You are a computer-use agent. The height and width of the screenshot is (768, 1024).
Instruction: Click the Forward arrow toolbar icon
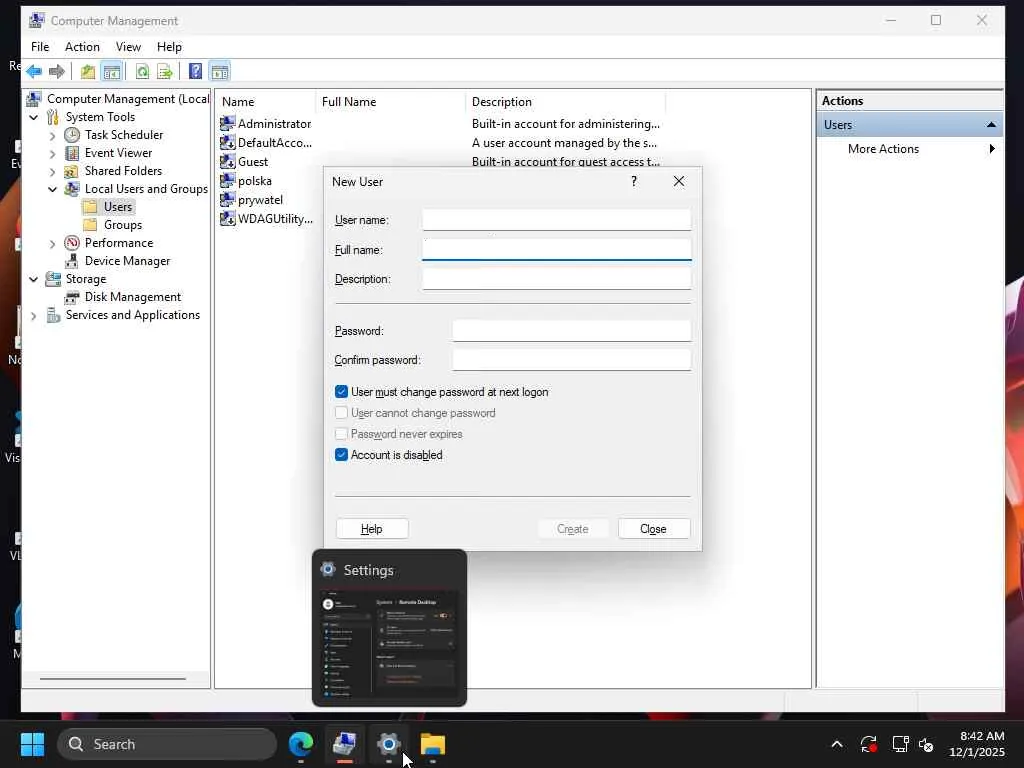pos(57,71)
